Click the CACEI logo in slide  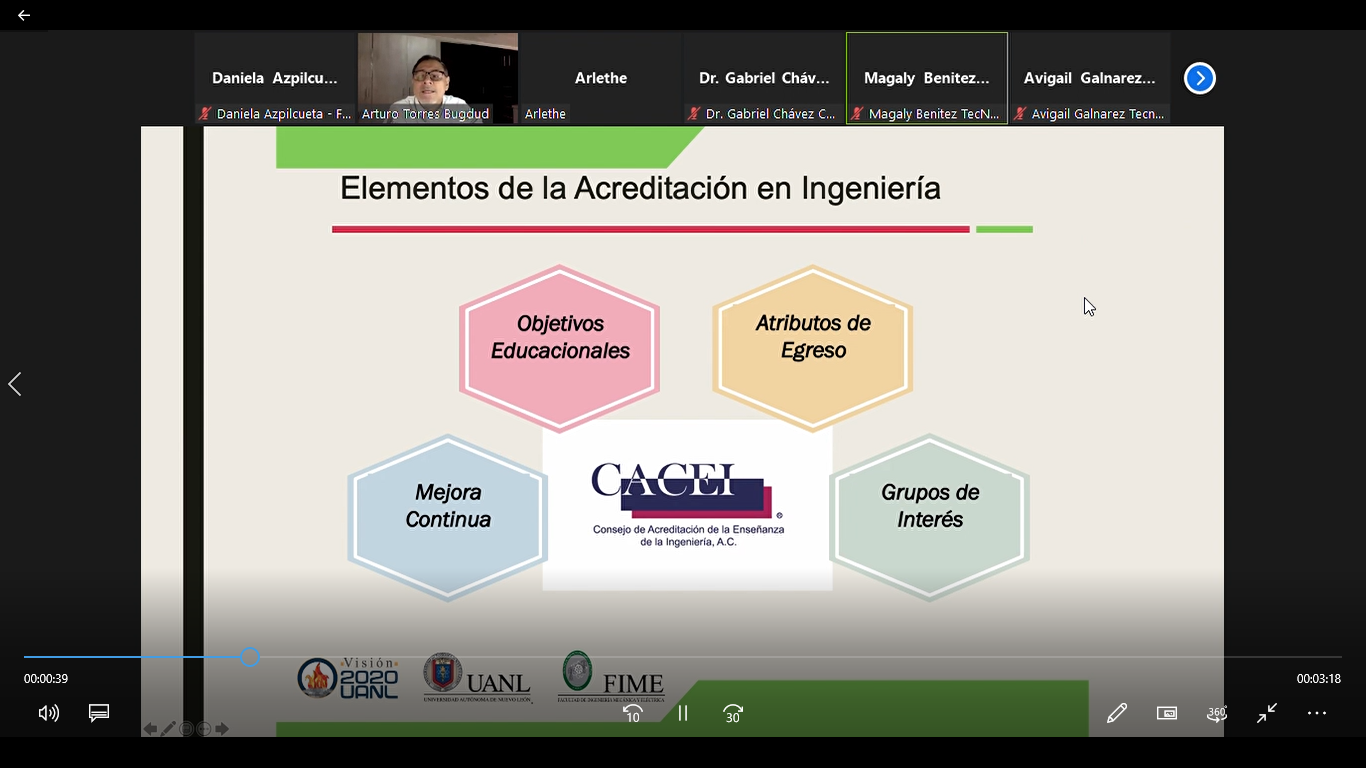coord(687,505)
